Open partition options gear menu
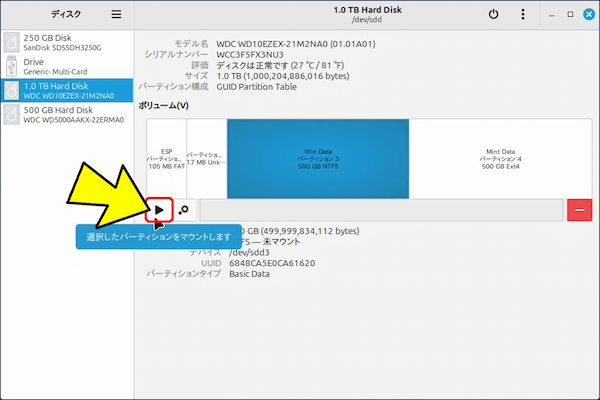Image resolution: width=600 pixels, height=400 pixels. (183, 210)
